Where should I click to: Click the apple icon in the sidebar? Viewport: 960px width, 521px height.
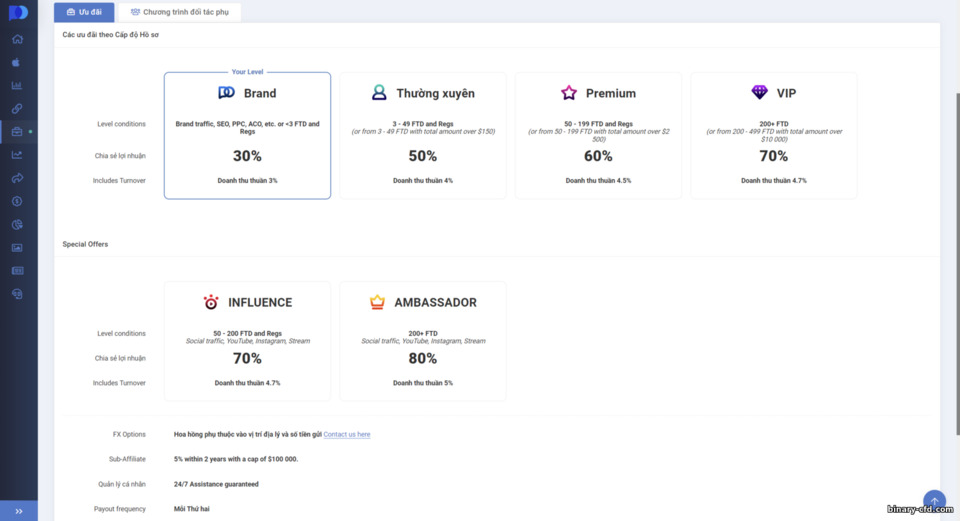[x=16, y=62]
